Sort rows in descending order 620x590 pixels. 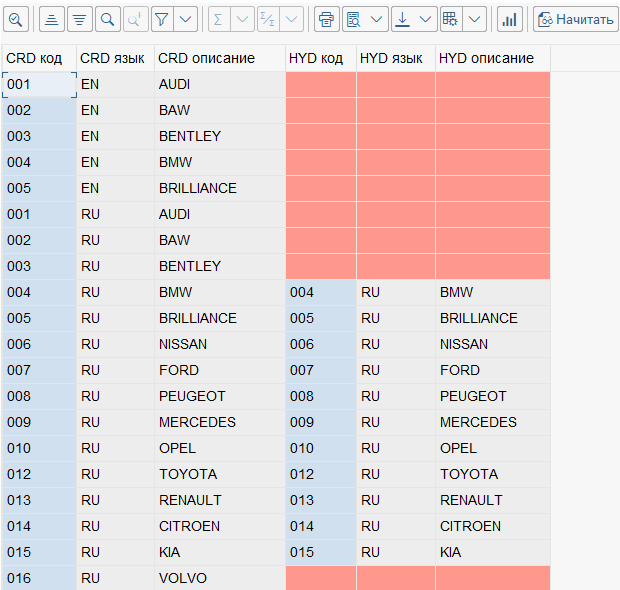[x=80, y=19]
